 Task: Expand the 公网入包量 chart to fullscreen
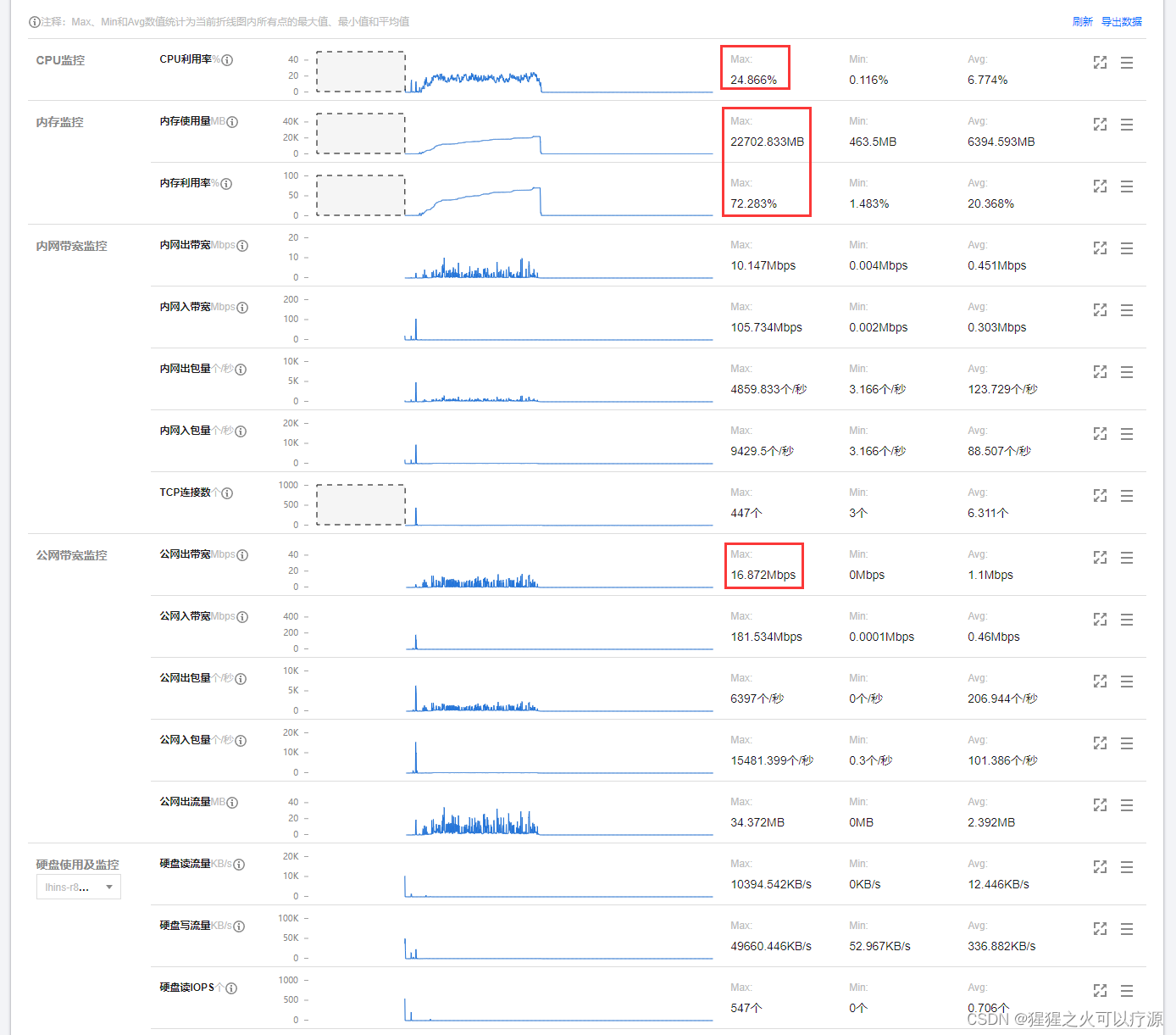[x=1100, y=743]
